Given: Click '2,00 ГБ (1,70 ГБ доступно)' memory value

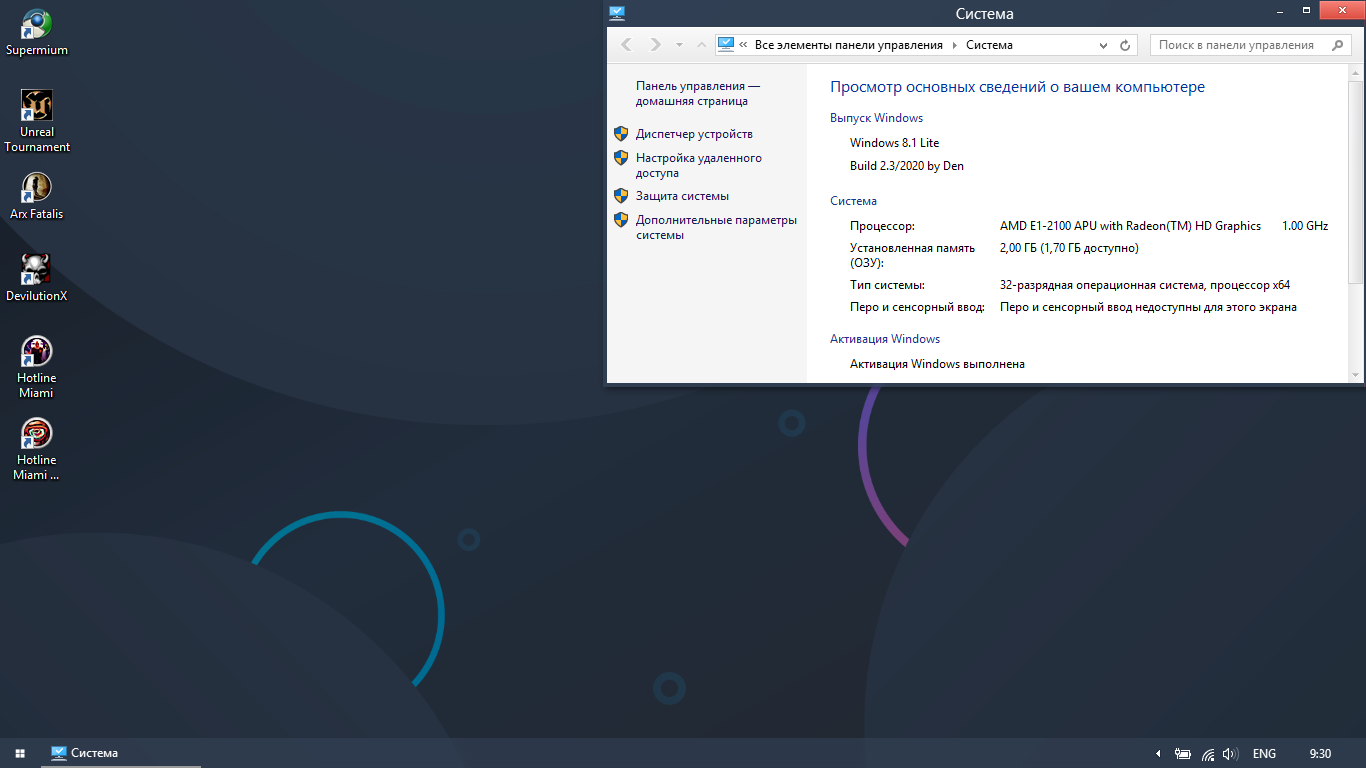Looking at the screenshot, I should (x=1069, y=248).
